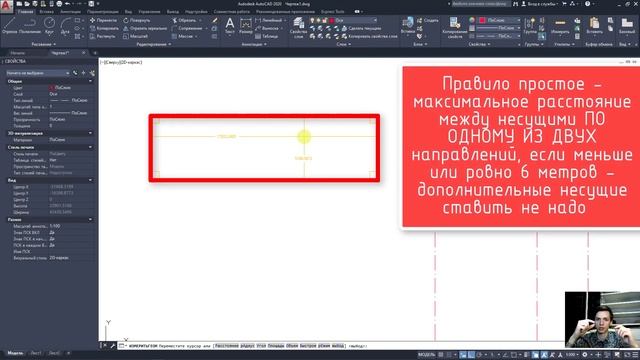Collapse the Стиль печати properties section
Viewport: 640px width, 360px height.
click(x=90, y=147)
